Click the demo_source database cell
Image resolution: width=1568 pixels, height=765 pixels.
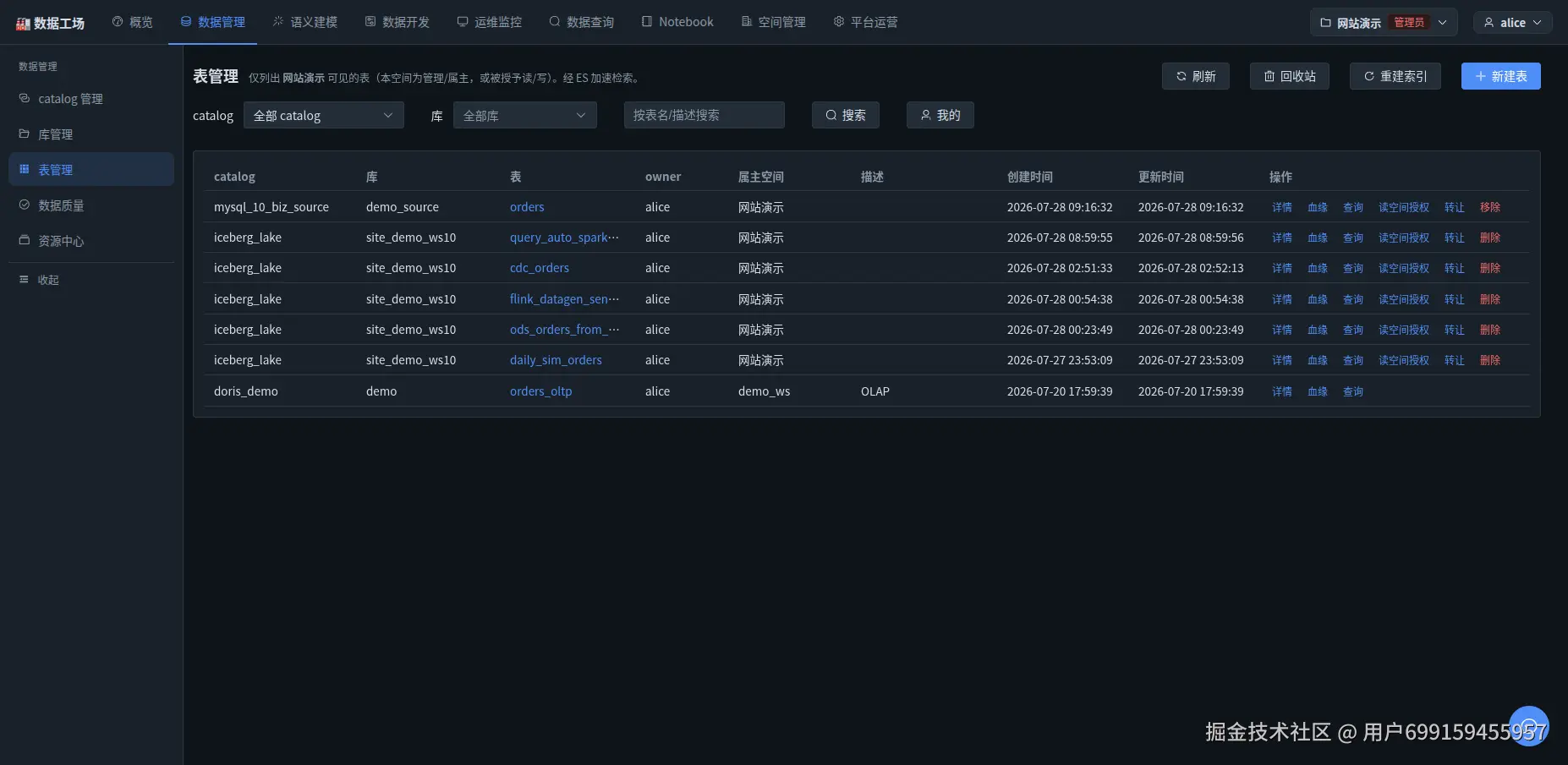[x=403, y=207]
